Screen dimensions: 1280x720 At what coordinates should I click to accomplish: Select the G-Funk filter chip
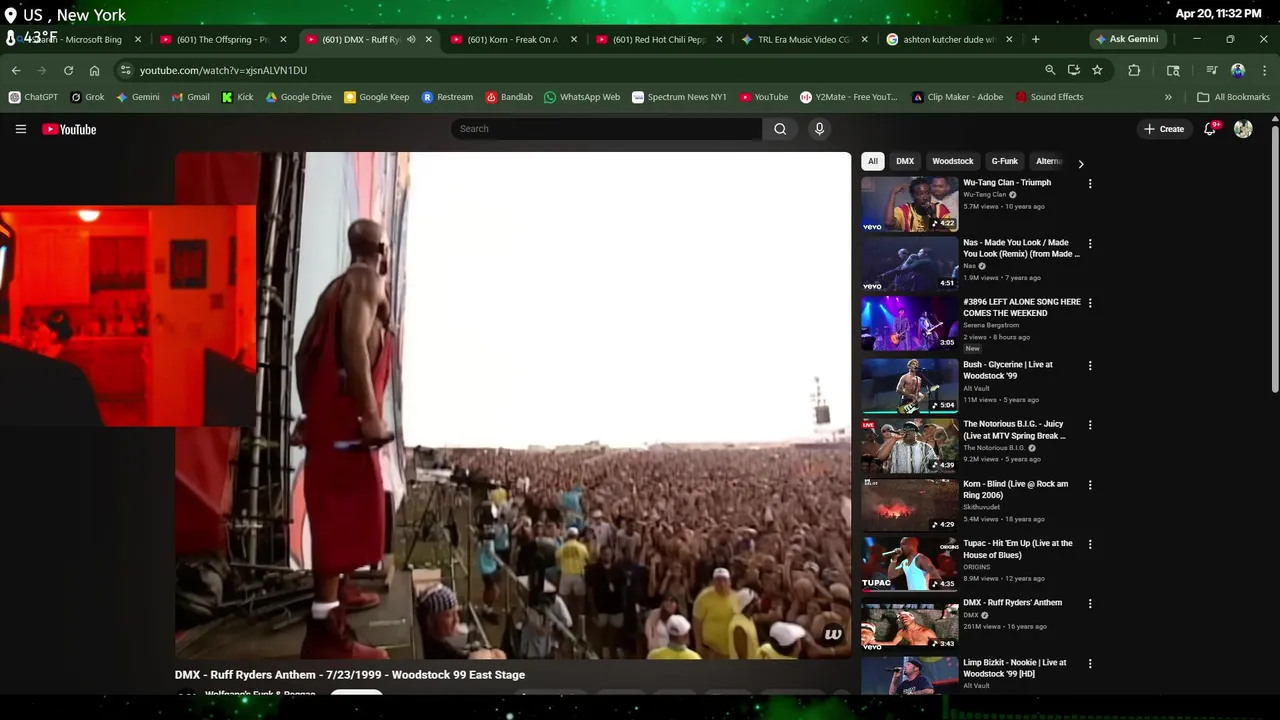tap(1005, 161)
